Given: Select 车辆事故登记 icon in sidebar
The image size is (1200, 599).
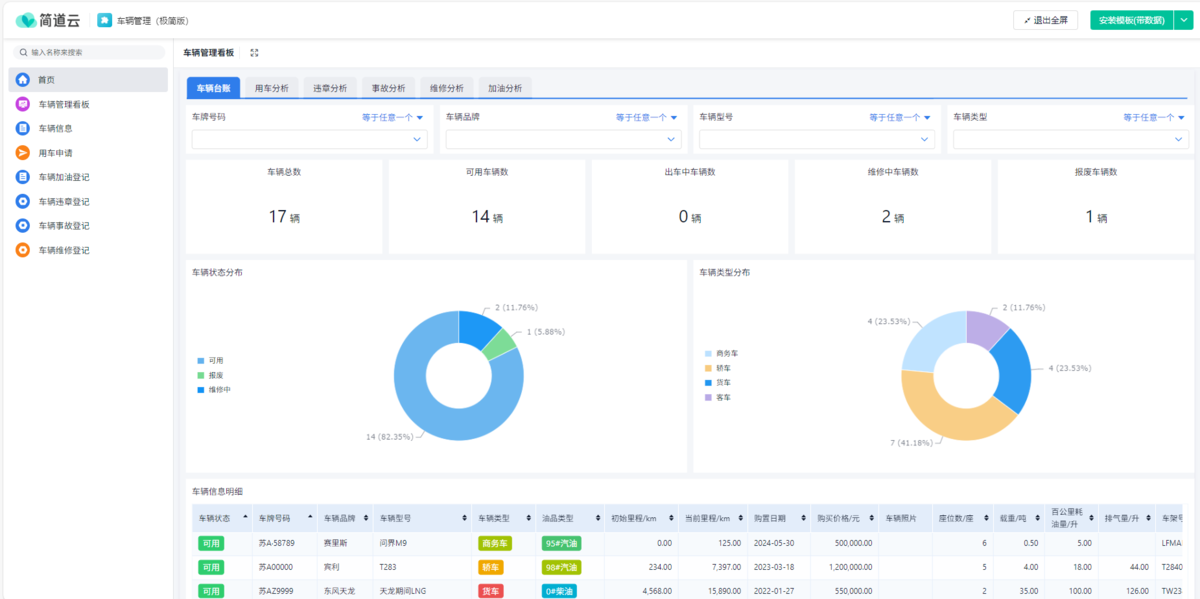Looking at the screenshot, I should 22,226.
